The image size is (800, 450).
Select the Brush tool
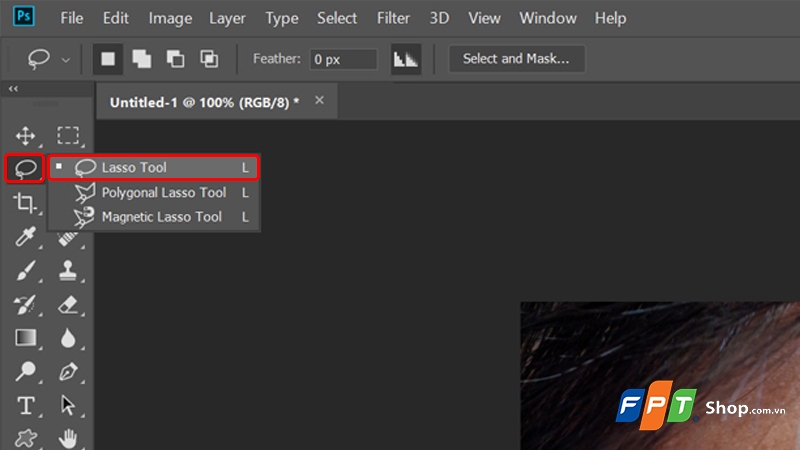tap(25, 270)
